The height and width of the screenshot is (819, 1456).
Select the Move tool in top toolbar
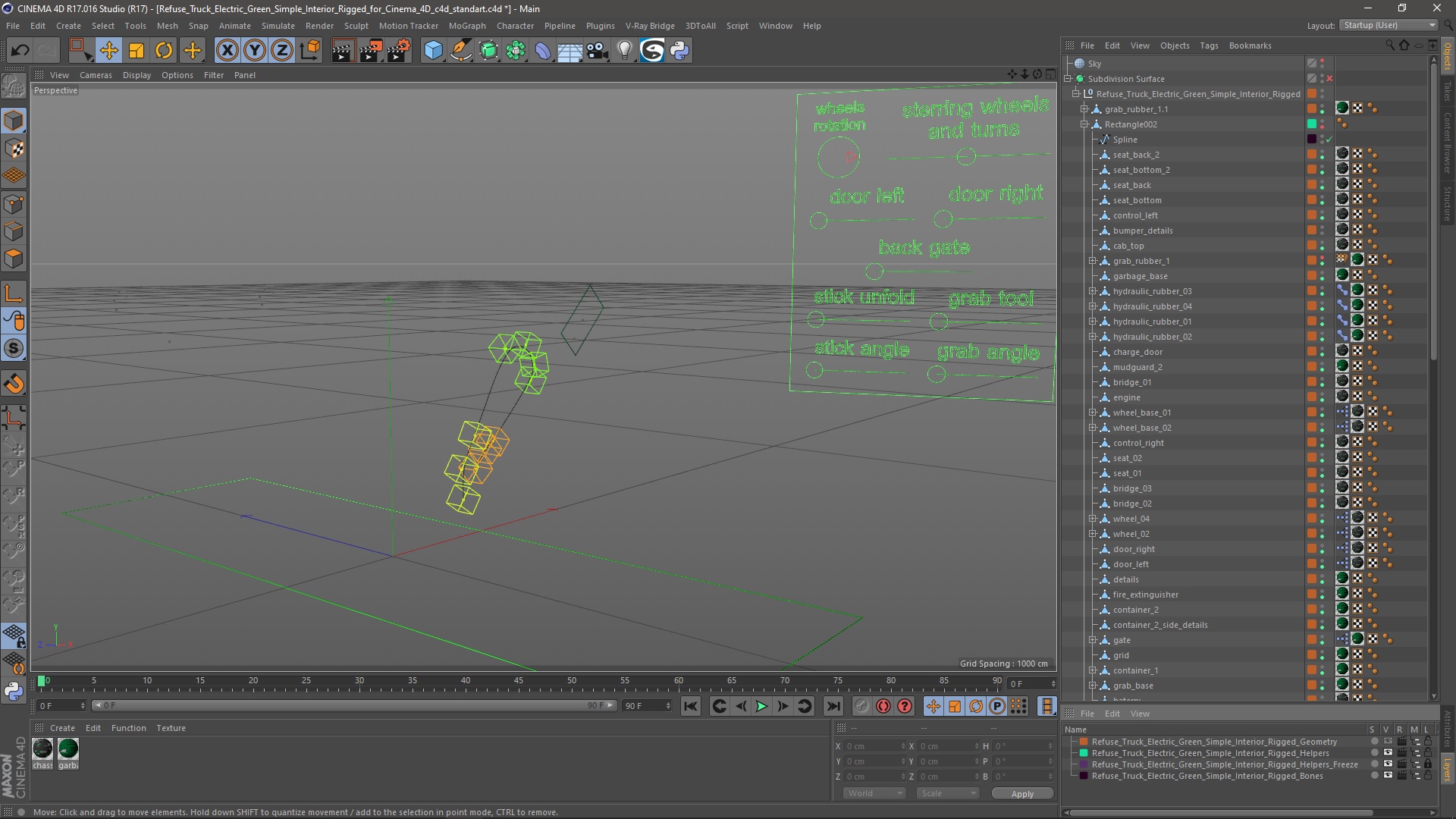click(x=108, y=51)
